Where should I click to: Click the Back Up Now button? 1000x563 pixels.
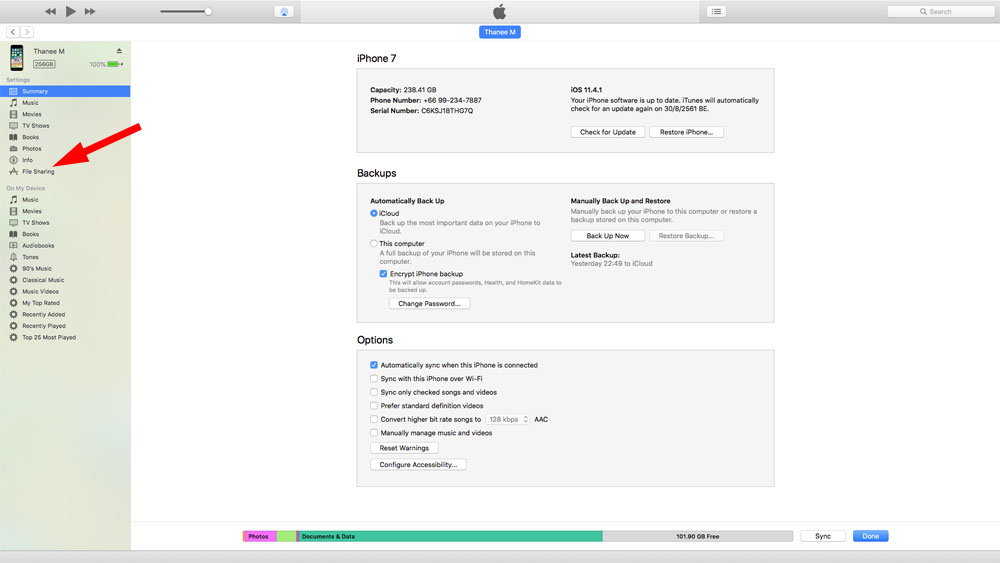[607, 236]
